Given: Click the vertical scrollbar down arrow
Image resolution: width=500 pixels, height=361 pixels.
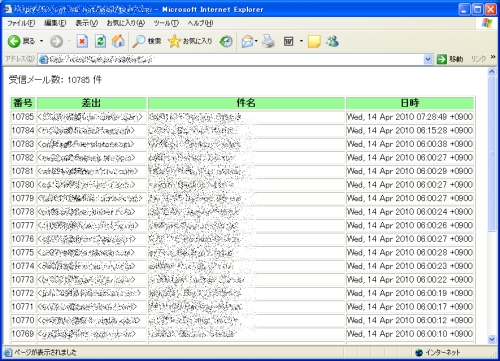Looking at the screenshot, I should (492, 340).
